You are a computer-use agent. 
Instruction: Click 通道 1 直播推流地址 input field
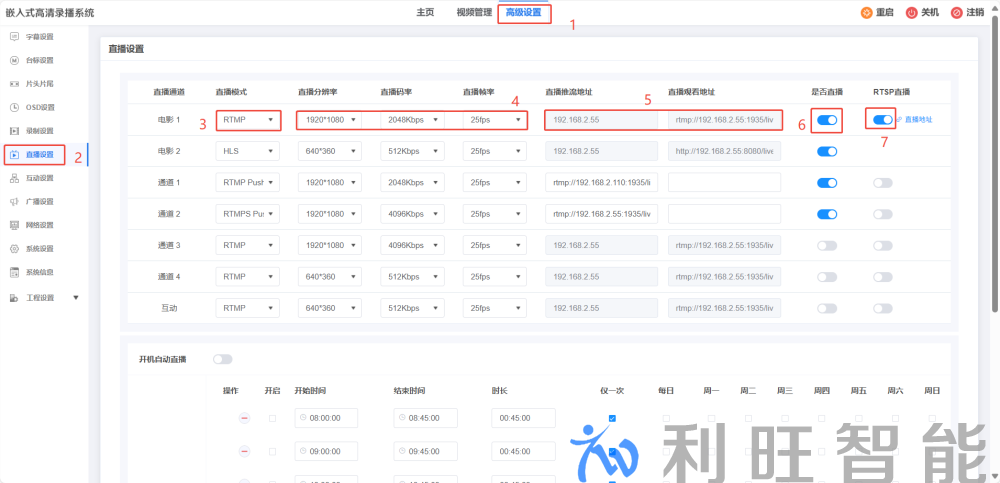[x=599, y=182]
